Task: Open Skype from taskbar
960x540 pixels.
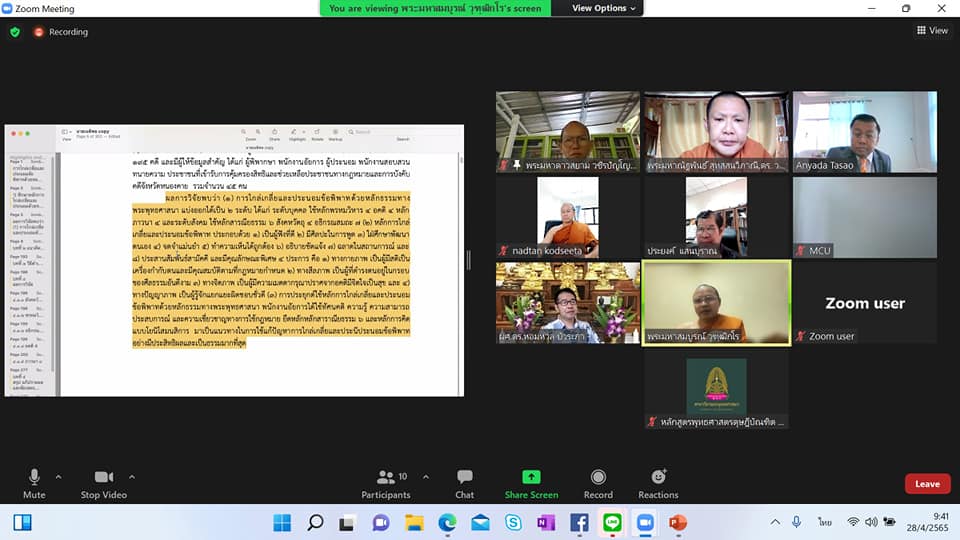Action: [513, 523]
